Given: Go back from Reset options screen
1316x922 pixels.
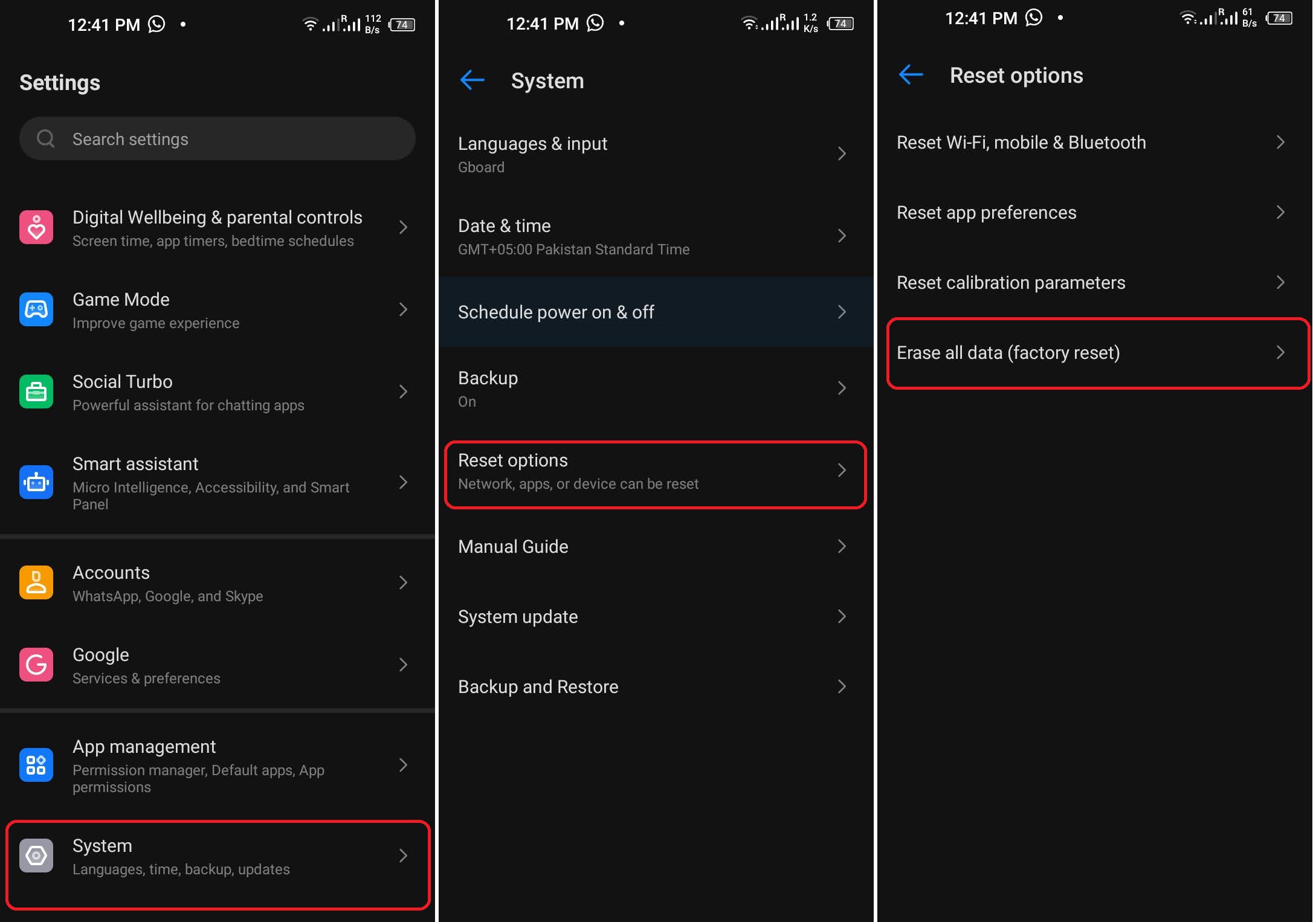Looking at the screenshot, I should point(911,75).
